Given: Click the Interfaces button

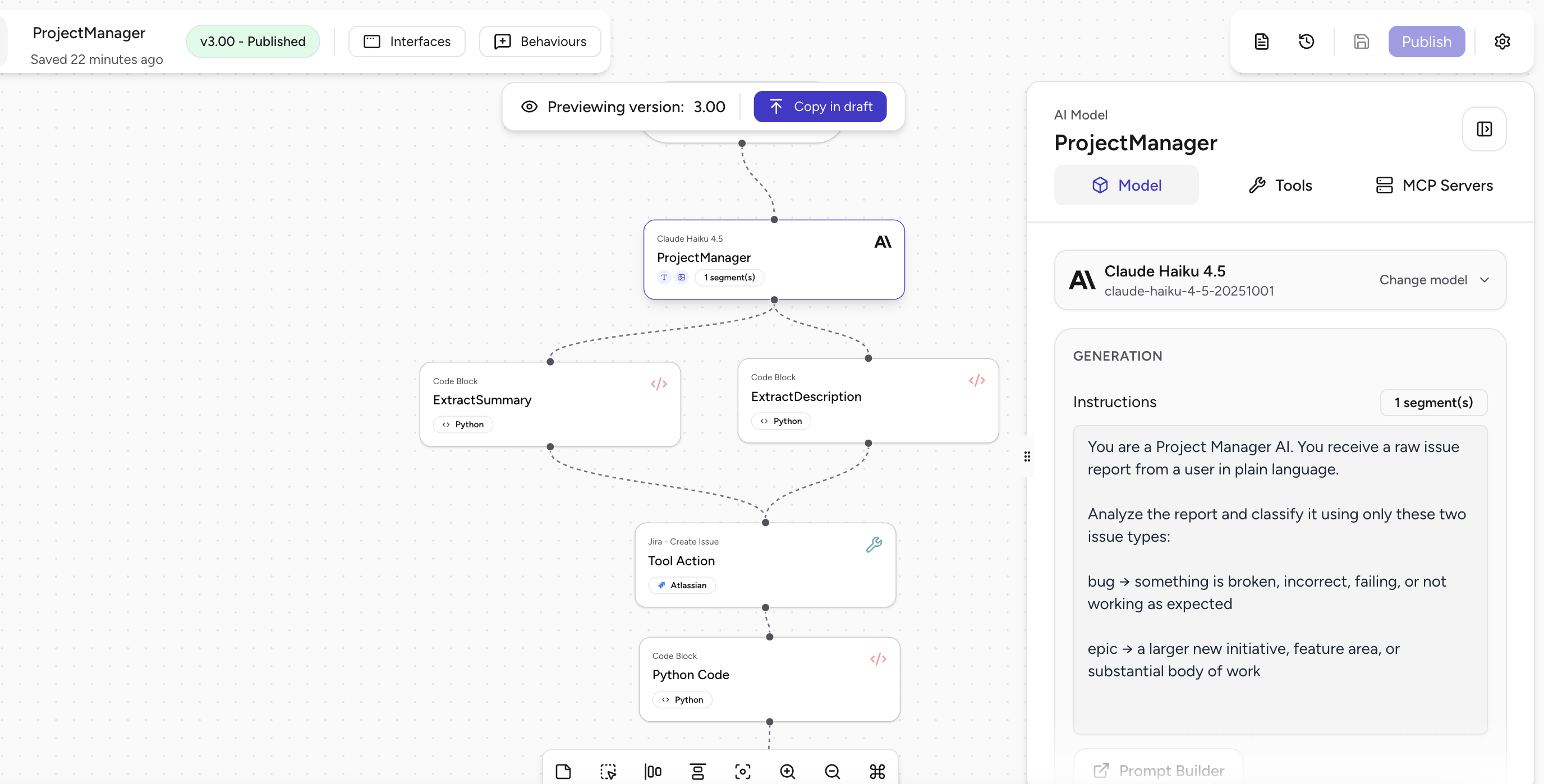Looking at the screenshot, I should (407, 41).
